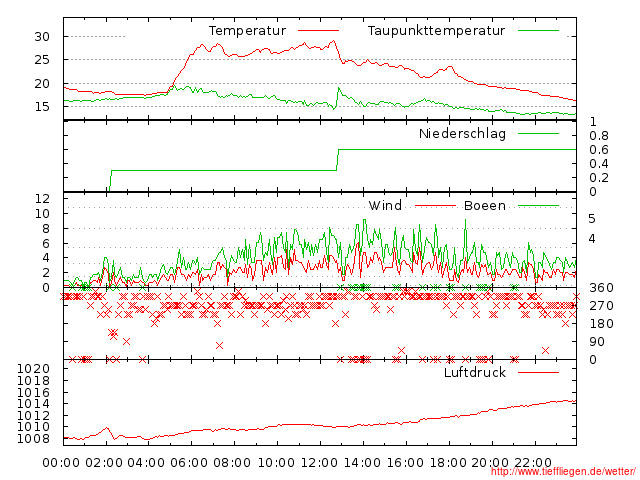Click the 1010 pressure axis value
Screen dimensions: 640x480
(x=33, y=427)
